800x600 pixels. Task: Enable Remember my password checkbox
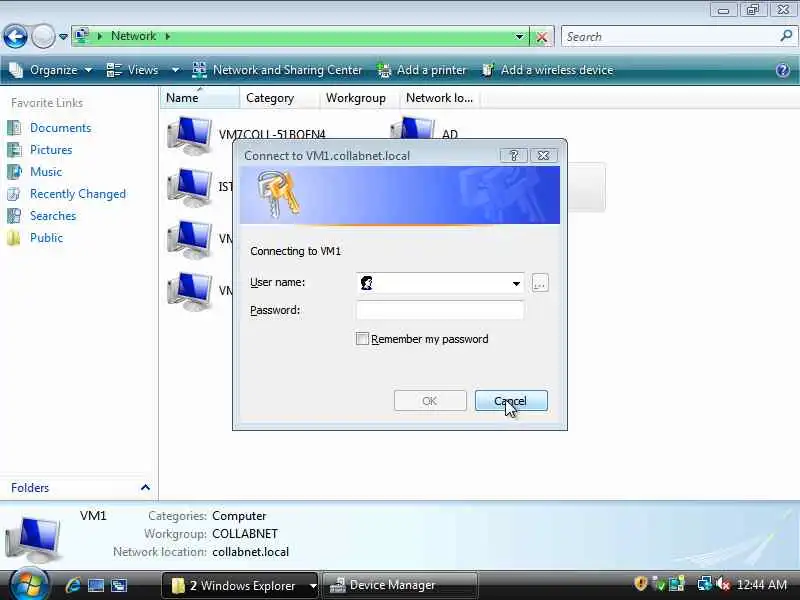pos(362,339)
